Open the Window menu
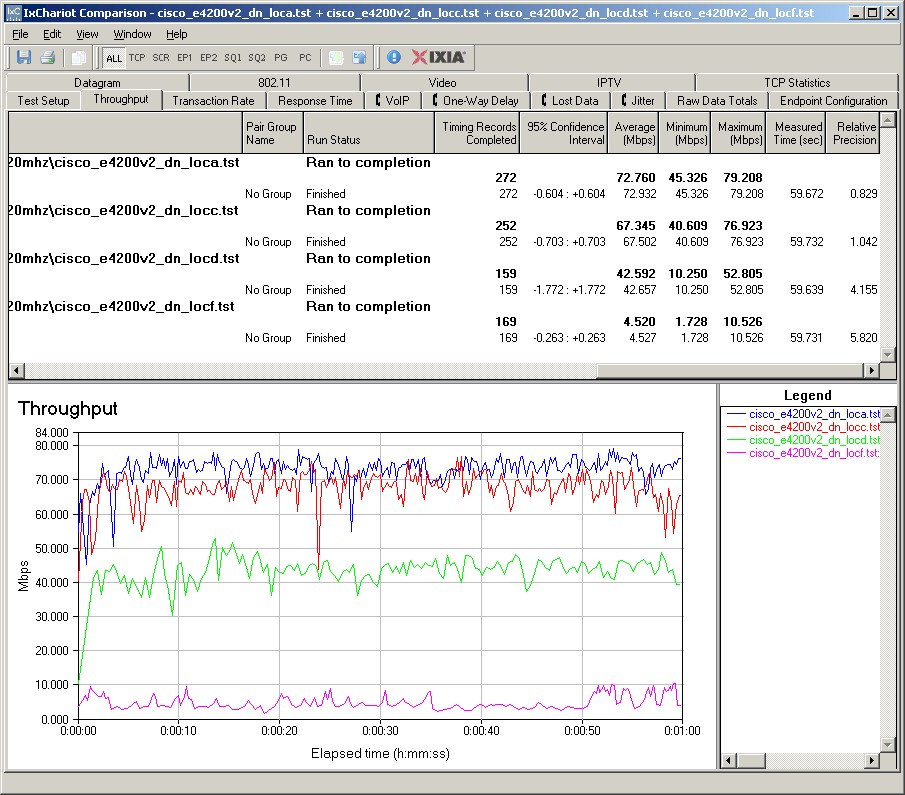The width and height of the screenshot is (905, 795). pyautogui.click(x=132, y=34)
